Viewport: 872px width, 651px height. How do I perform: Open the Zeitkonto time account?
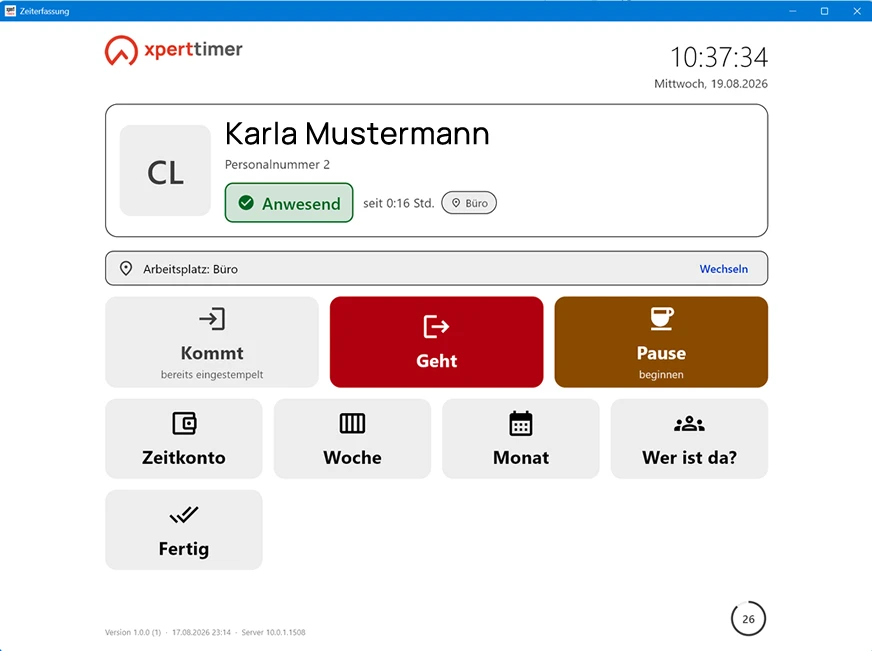coord(184,439)
